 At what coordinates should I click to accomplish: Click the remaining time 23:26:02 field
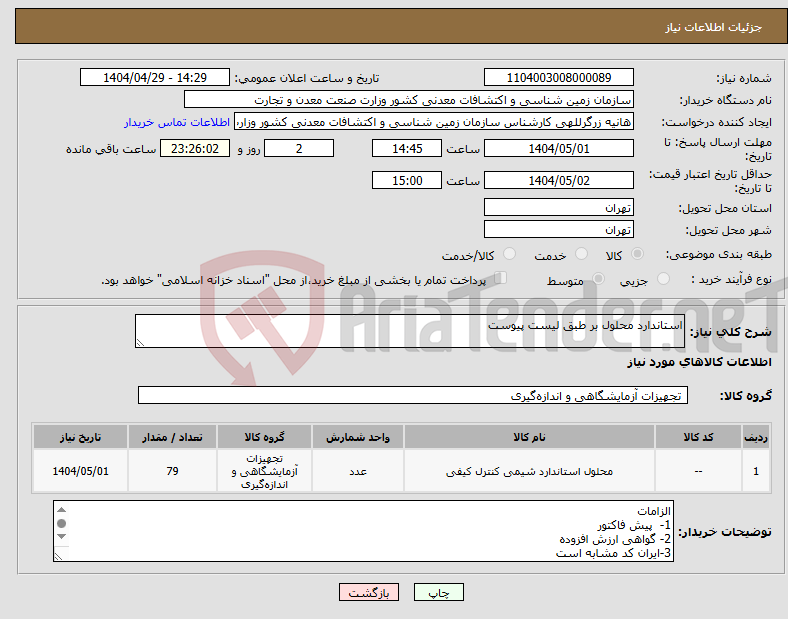click(195, 149)
